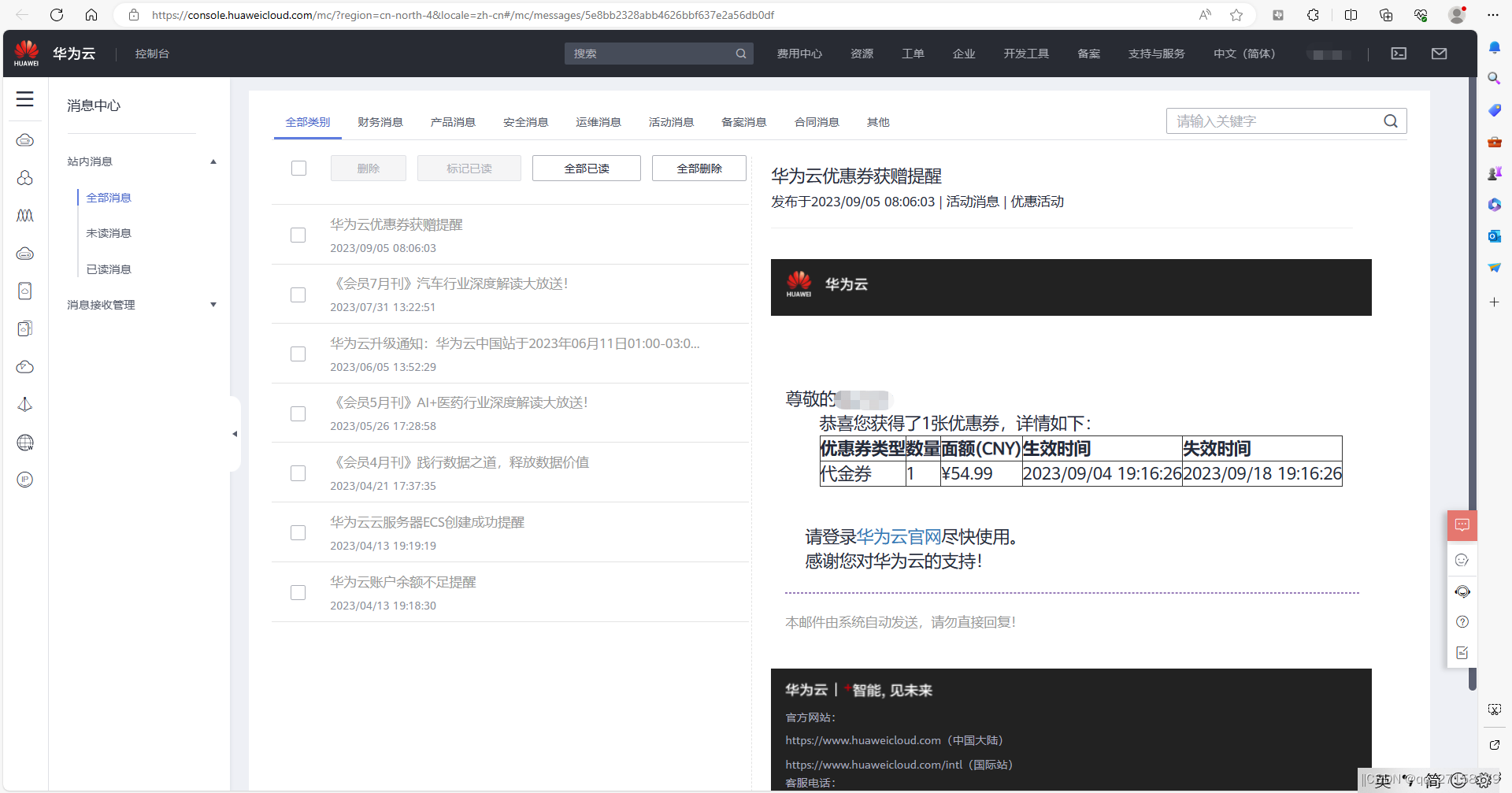
Task: Open the floating edit survey icon
Action: (1462, 653)
